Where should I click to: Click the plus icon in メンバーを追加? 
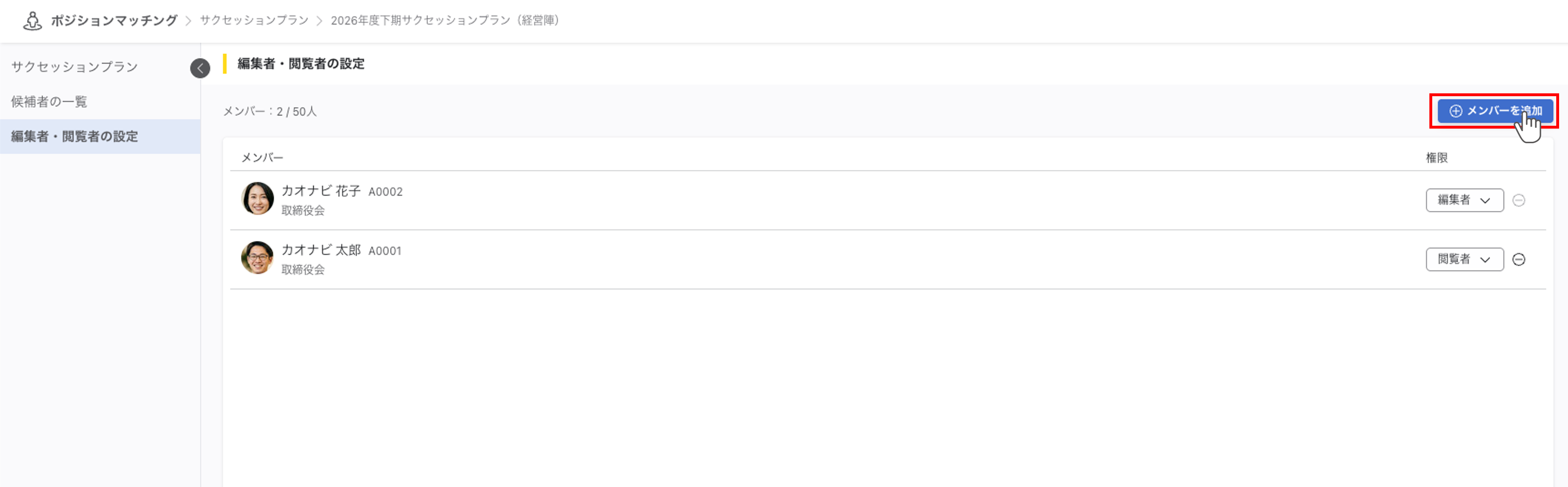tap(1455, 111)
